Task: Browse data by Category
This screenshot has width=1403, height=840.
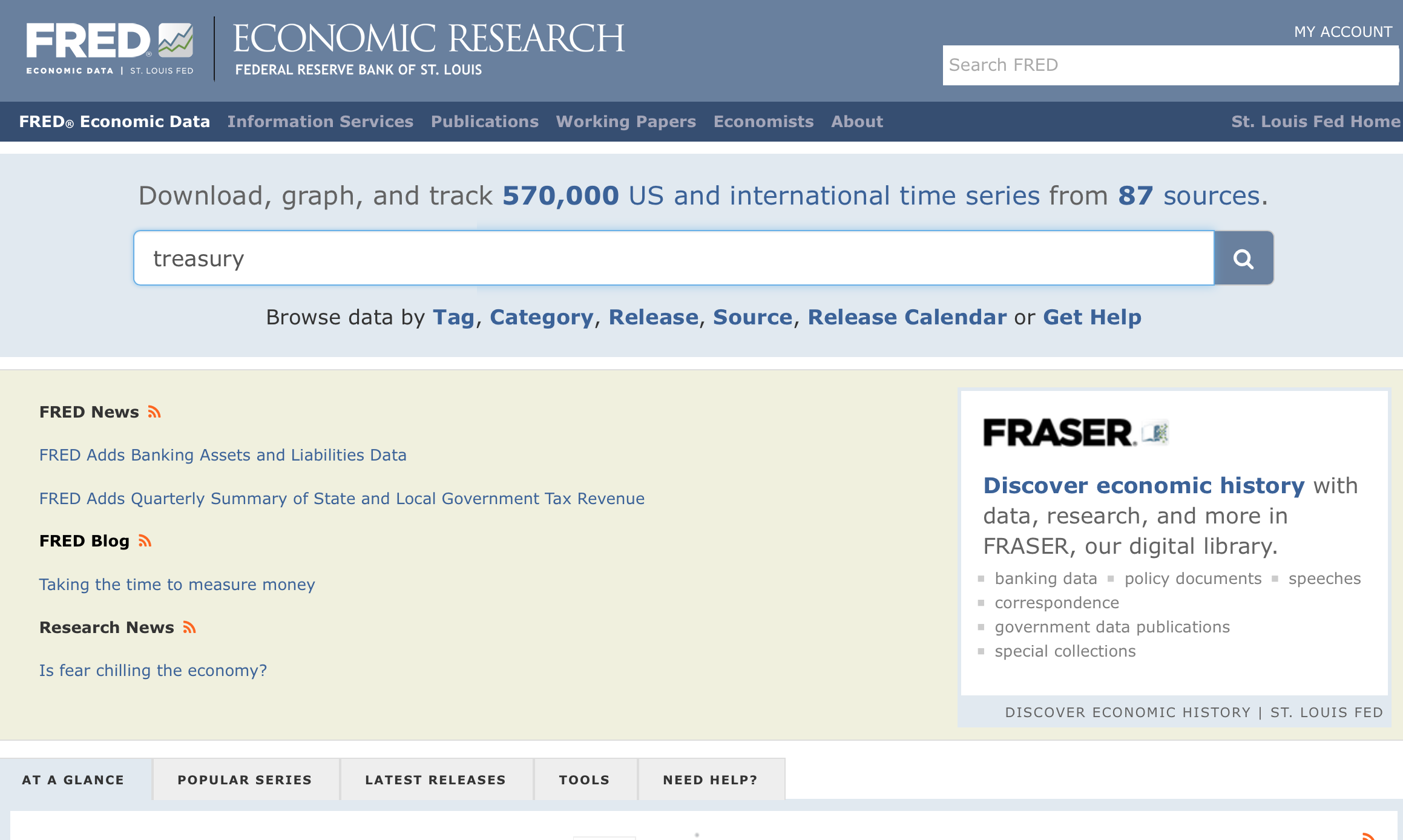Action: [x=541, y=317]
